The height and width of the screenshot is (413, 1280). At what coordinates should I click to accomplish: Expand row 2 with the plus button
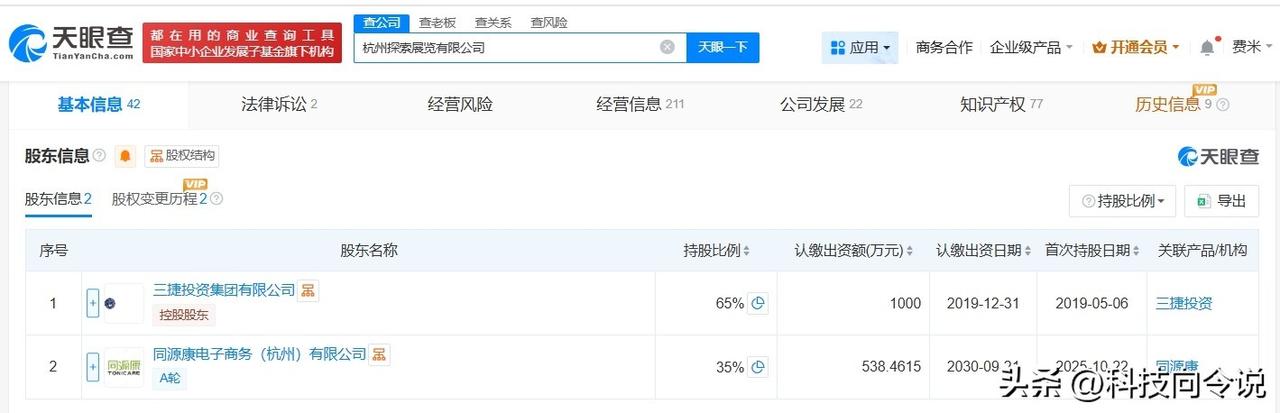point(93,367)
